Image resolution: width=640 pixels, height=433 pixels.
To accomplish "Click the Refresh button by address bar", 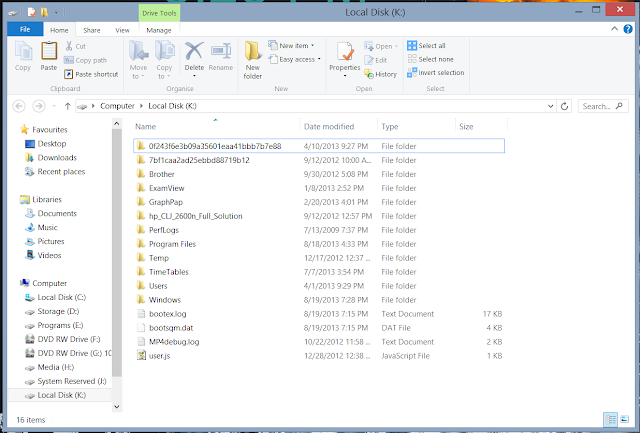I will click(x=564, y=106).
